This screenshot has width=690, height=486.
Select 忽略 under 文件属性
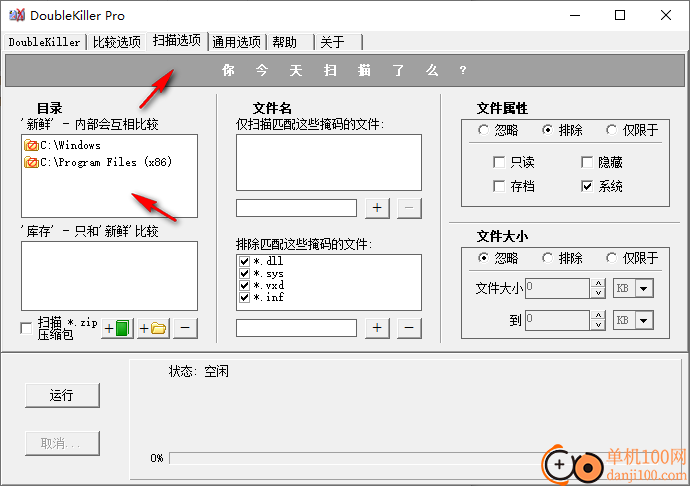click(483, 130)
